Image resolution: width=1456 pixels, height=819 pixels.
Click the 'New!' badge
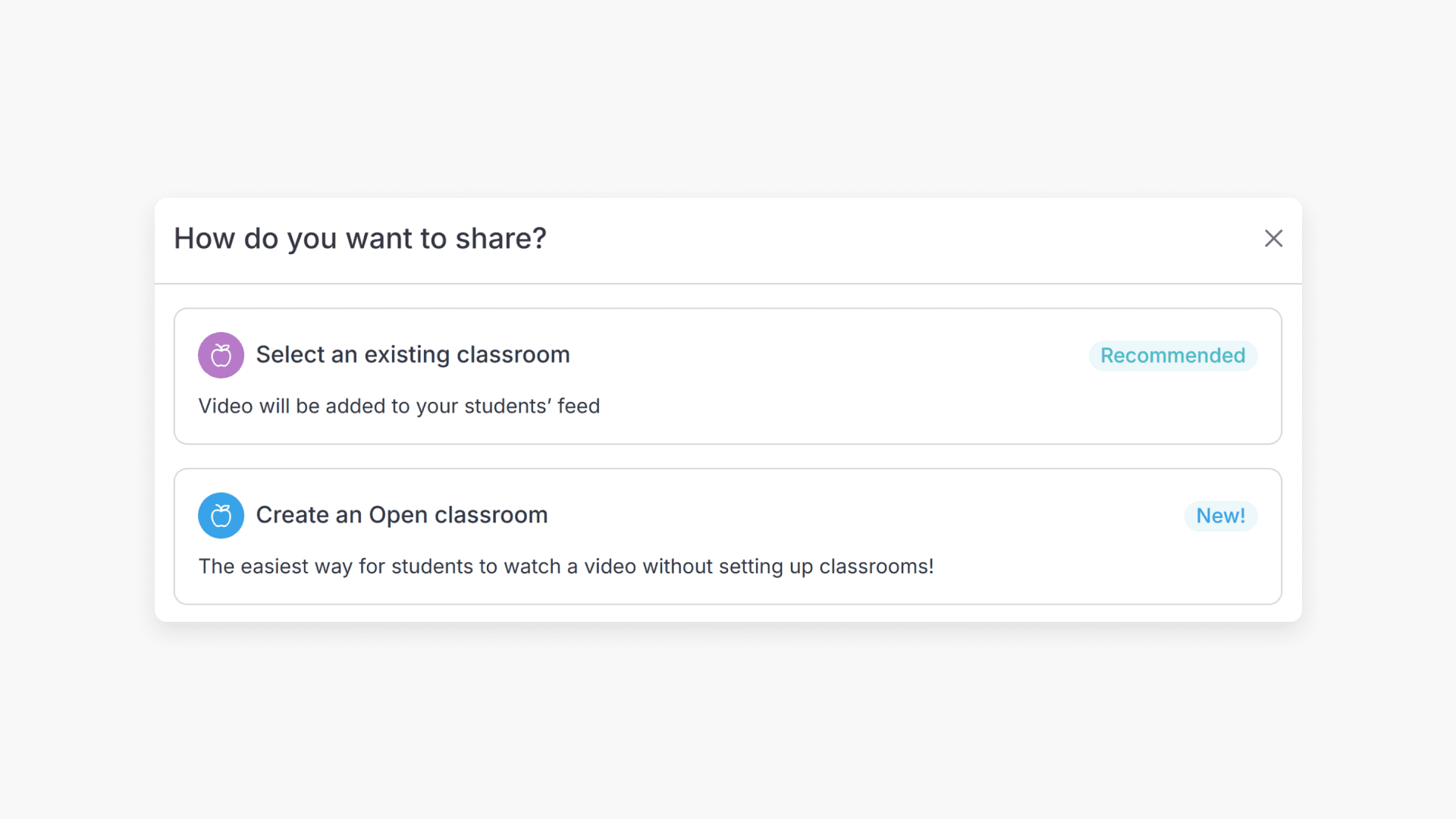pyautogui.click(x=1220, y=516)
